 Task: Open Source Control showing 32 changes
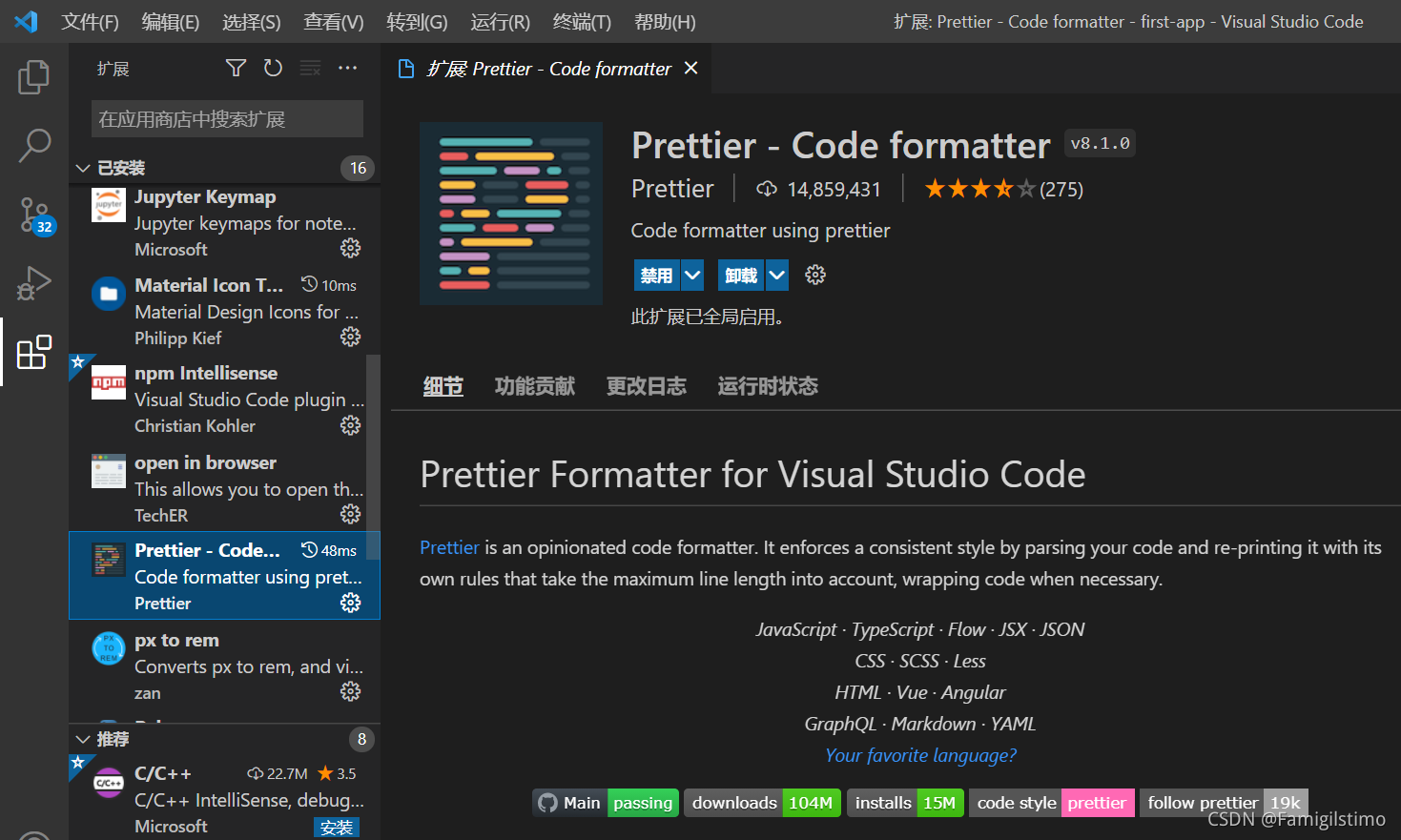pyautogui.click(x=33, y=215)
